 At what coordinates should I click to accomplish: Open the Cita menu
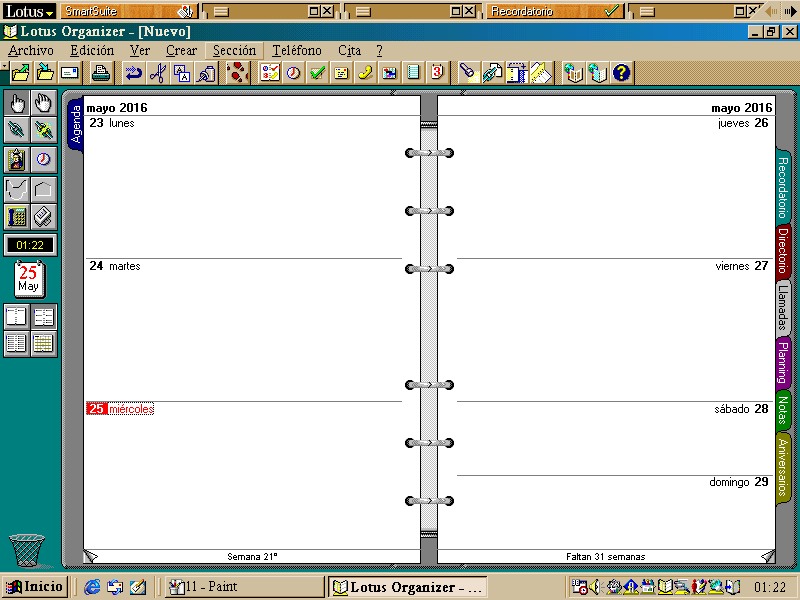(x=349, y=51)
